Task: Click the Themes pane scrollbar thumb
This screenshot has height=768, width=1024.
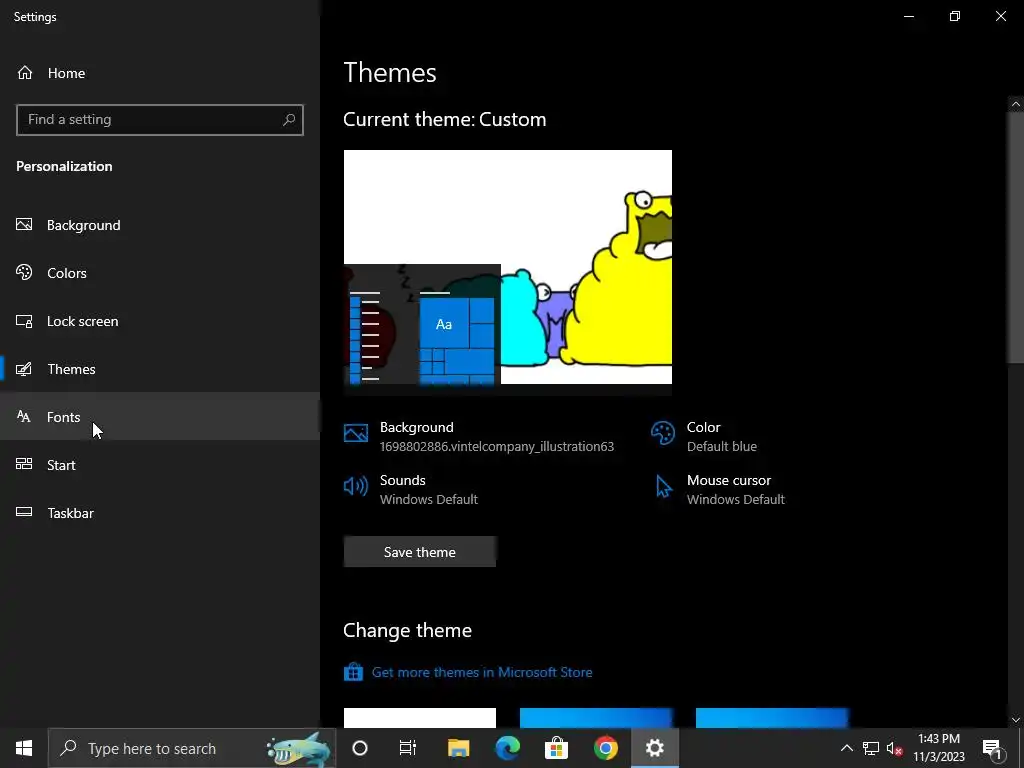Action: (x=1016, y=237)
